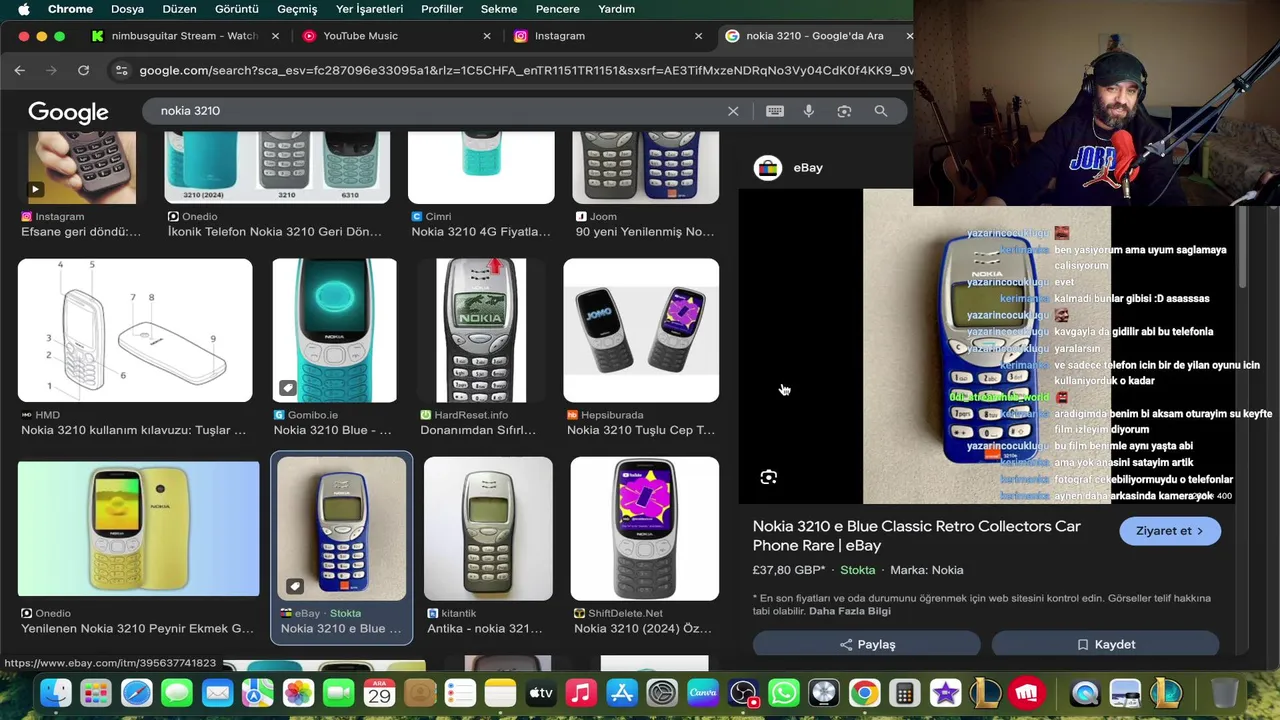
Task: Open Calculator from the Dock
Action: (905, 692)
